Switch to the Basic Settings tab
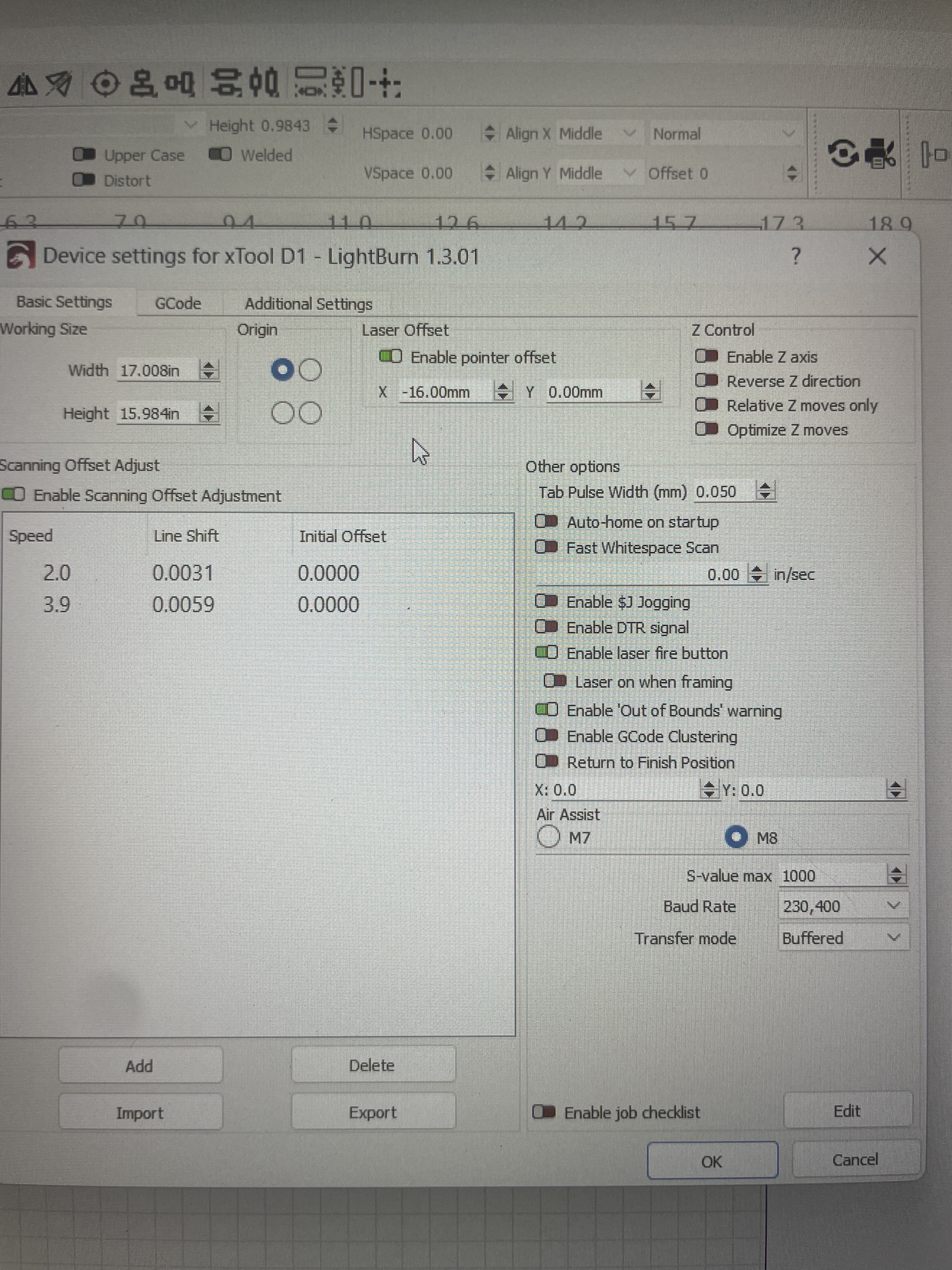Screen dimensions: 952x1270 click(64, 302)
